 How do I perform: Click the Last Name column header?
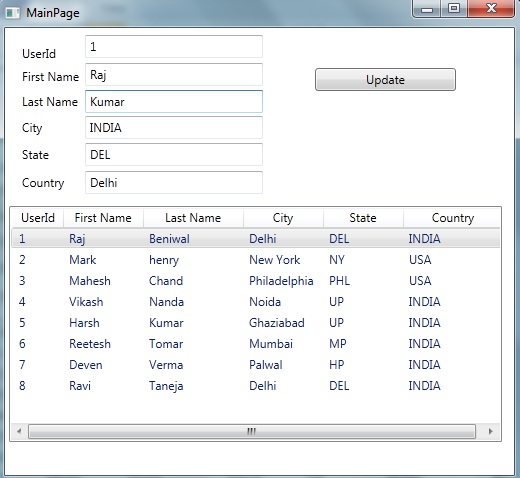193,218
